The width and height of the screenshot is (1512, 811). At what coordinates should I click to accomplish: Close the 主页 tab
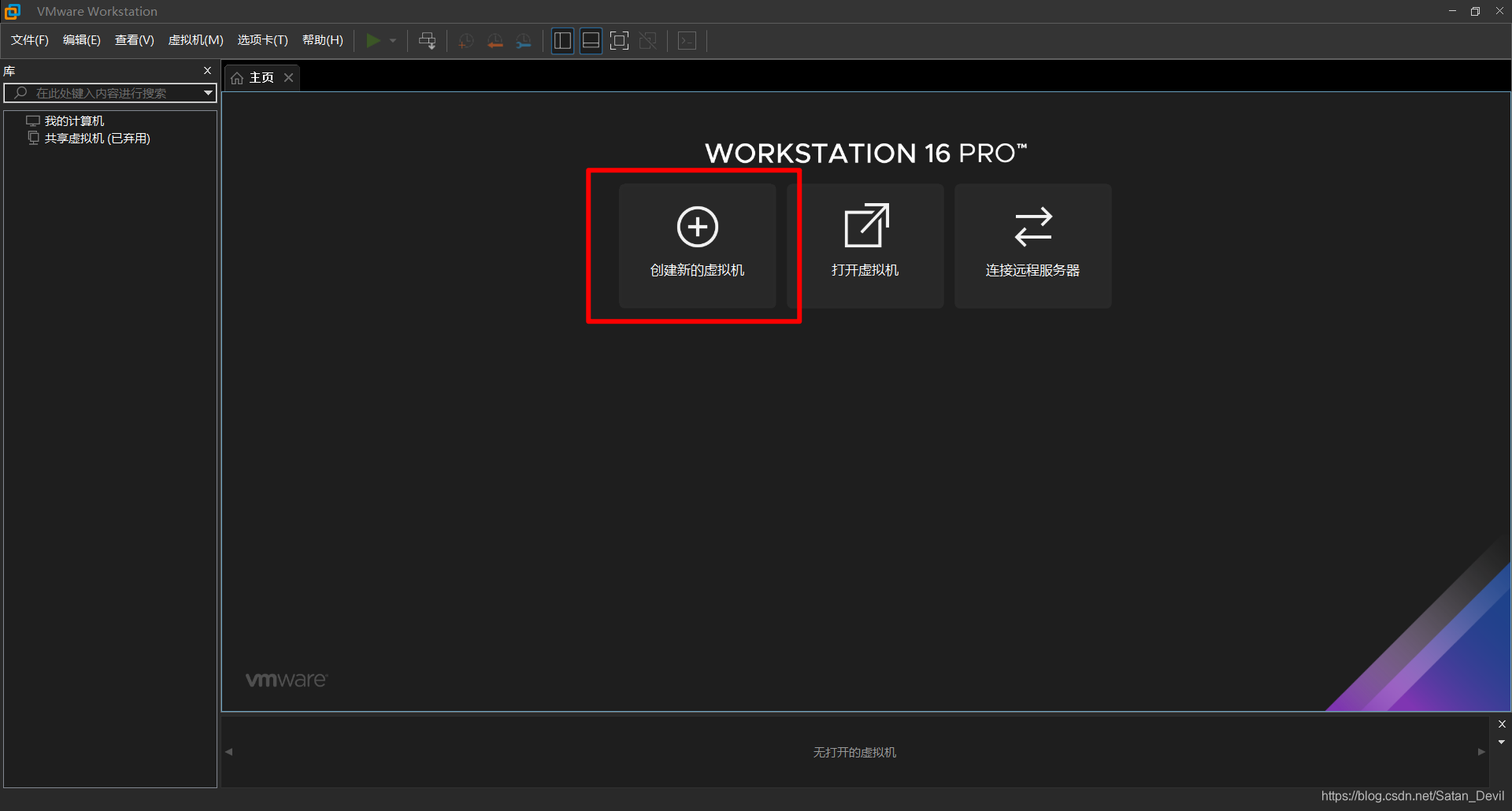pyautogui.click(x=289, y=78)
